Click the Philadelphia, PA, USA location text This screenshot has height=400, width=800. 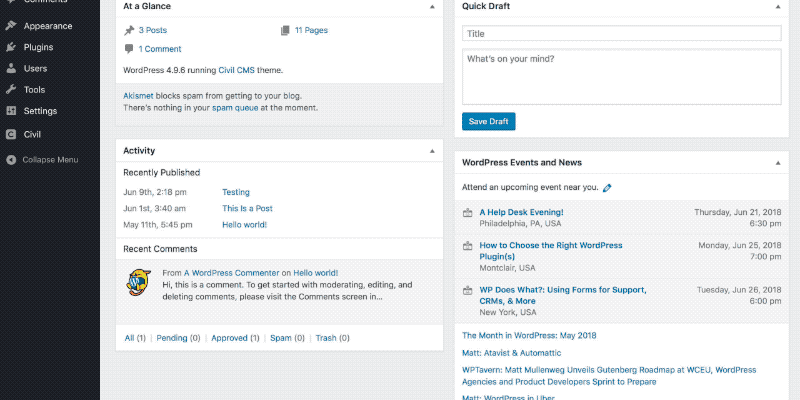[520, 224]
